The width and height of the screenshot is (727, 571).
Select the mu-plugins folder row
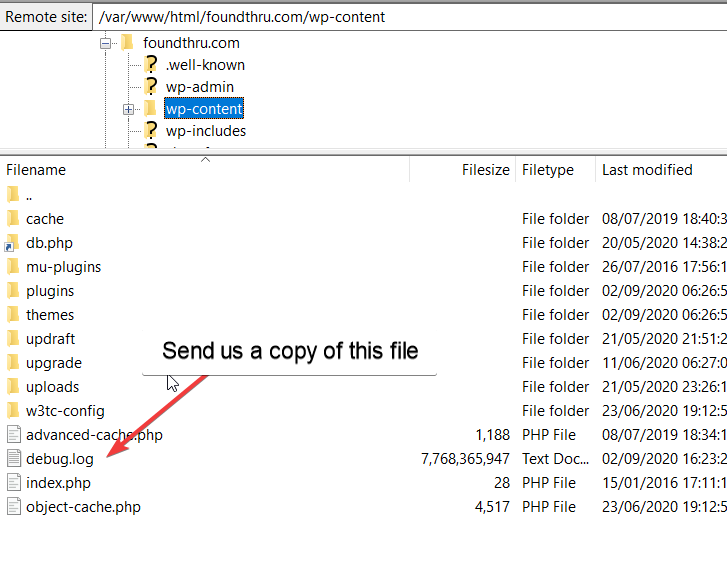(364, 267)
